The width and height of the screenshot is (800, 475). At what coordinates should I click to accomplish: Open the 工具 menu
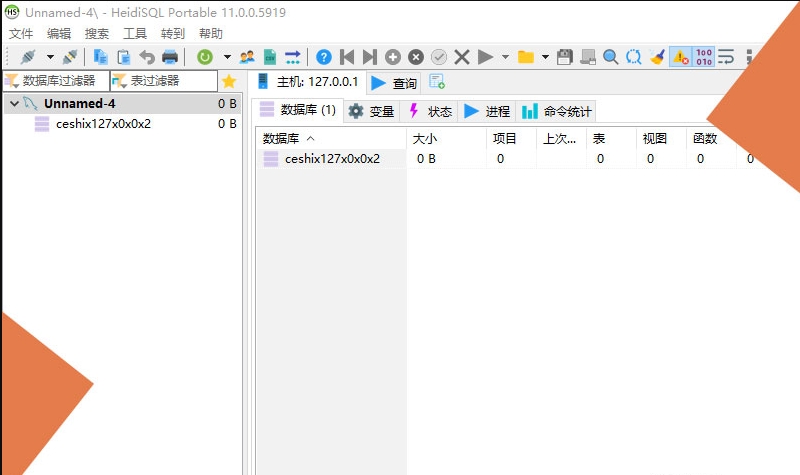point(135,34)
